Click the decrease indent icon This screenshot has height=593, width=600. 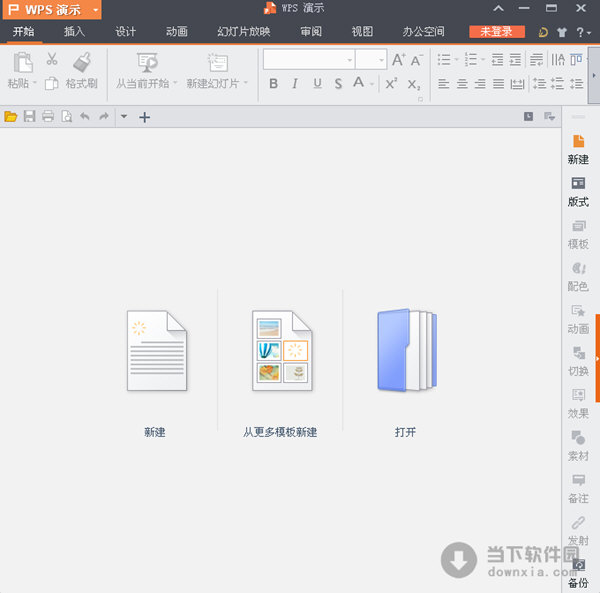point(497,60)
